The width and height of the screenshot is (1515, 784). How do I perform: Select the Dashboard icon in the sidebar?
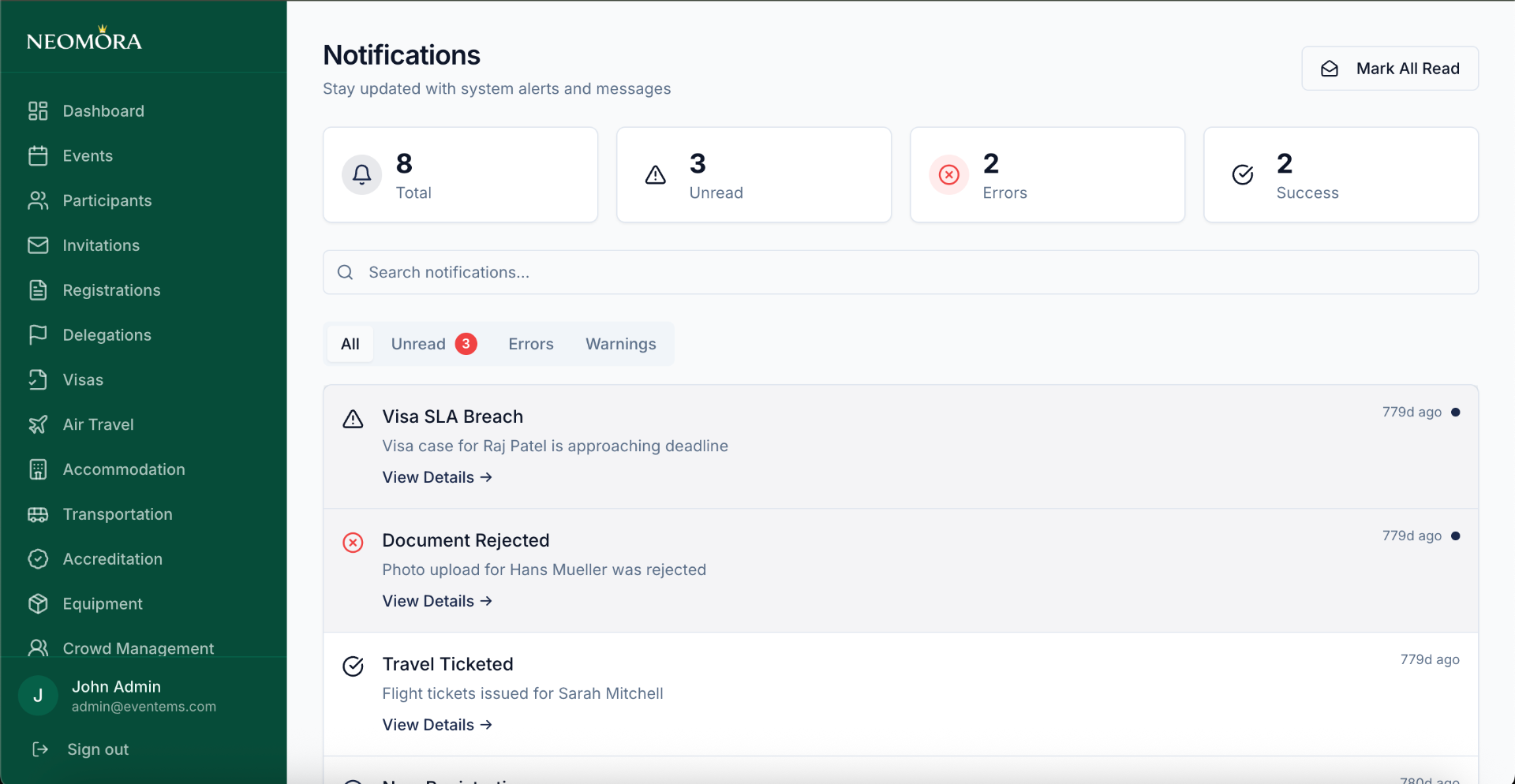38,110
